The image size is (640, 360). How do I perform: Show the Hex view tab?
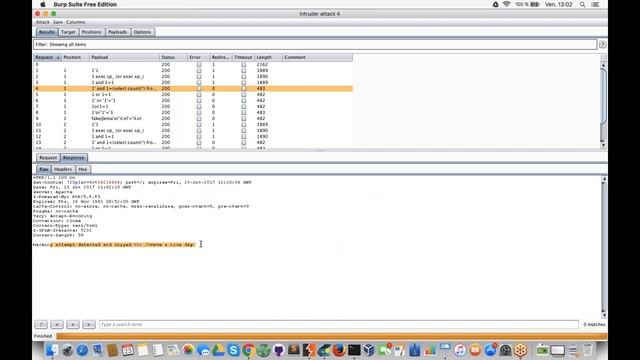pyautogui.click(x=83, y=169)
